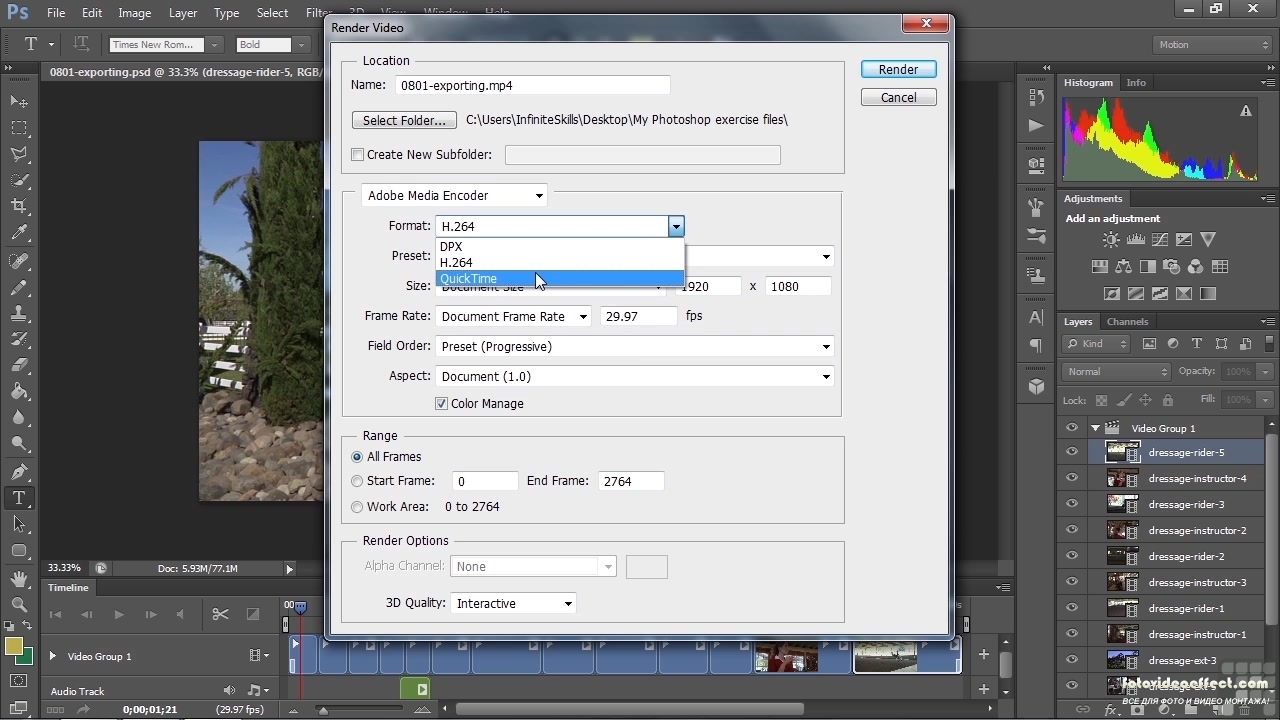Collapse Video Group 1 in Layers panel
1280x720 pixels.
(x=1095, y=428)
